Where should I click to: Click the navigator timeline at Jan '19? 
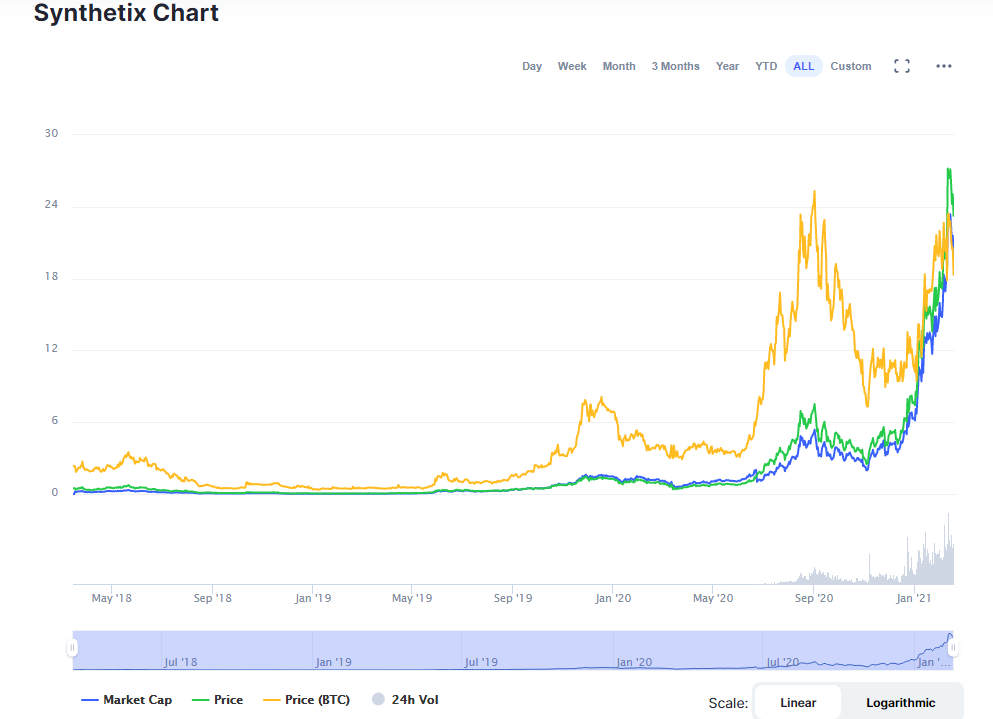point(333,660)
